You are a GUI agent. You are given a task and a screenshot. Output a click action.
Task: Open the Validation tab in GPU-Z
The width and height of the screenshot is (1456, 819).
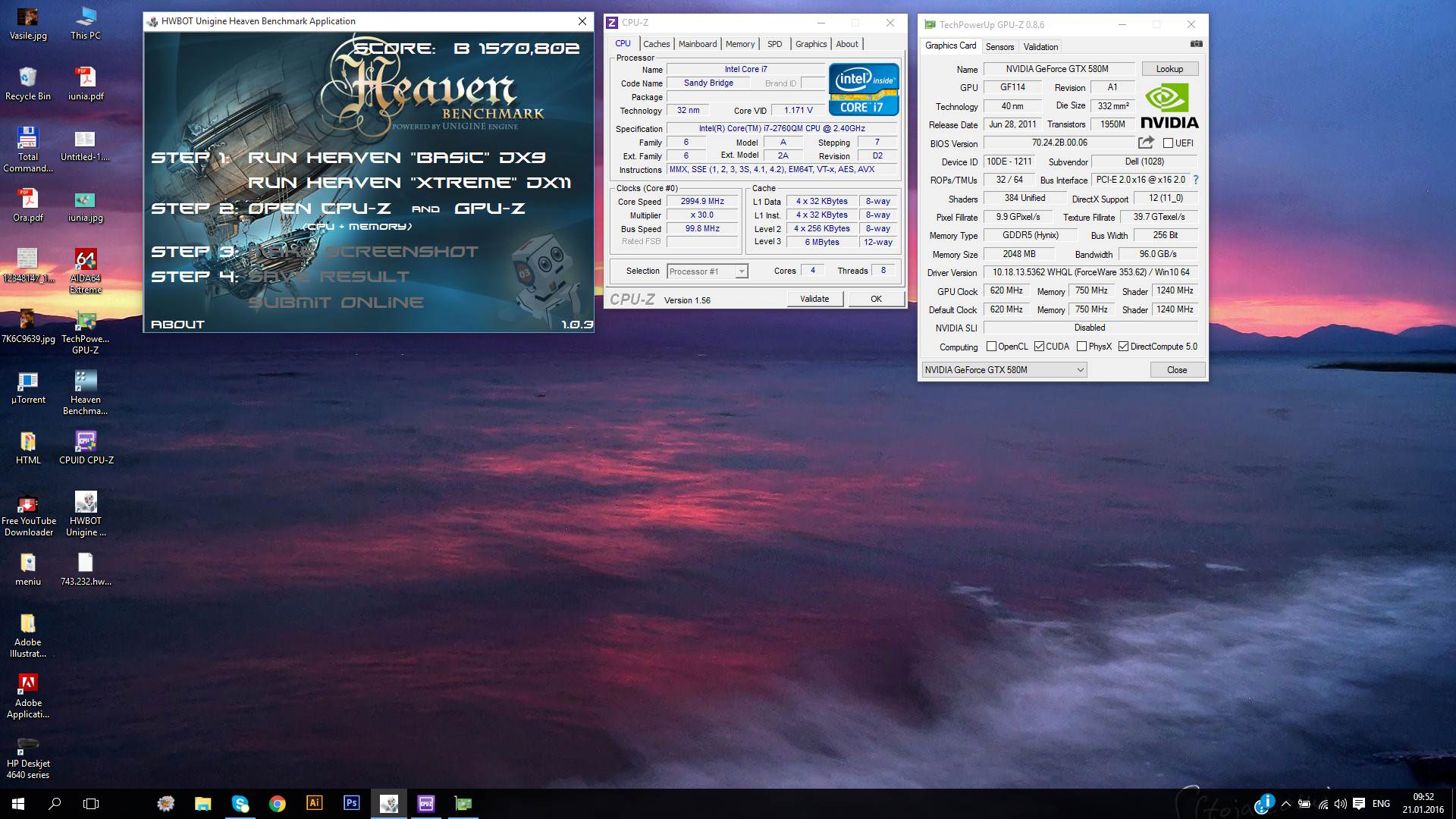[1040, 47]
